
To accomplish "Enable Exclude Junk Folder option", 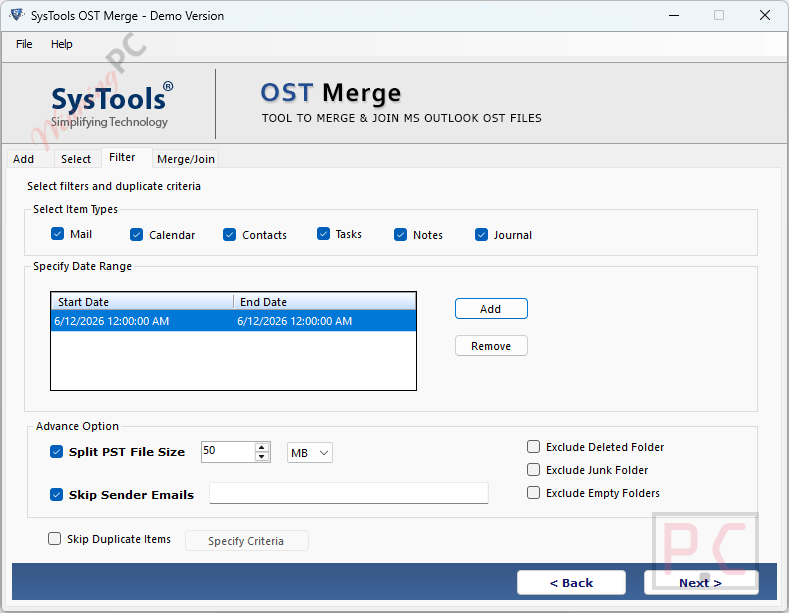I will (x=533, y=470).
